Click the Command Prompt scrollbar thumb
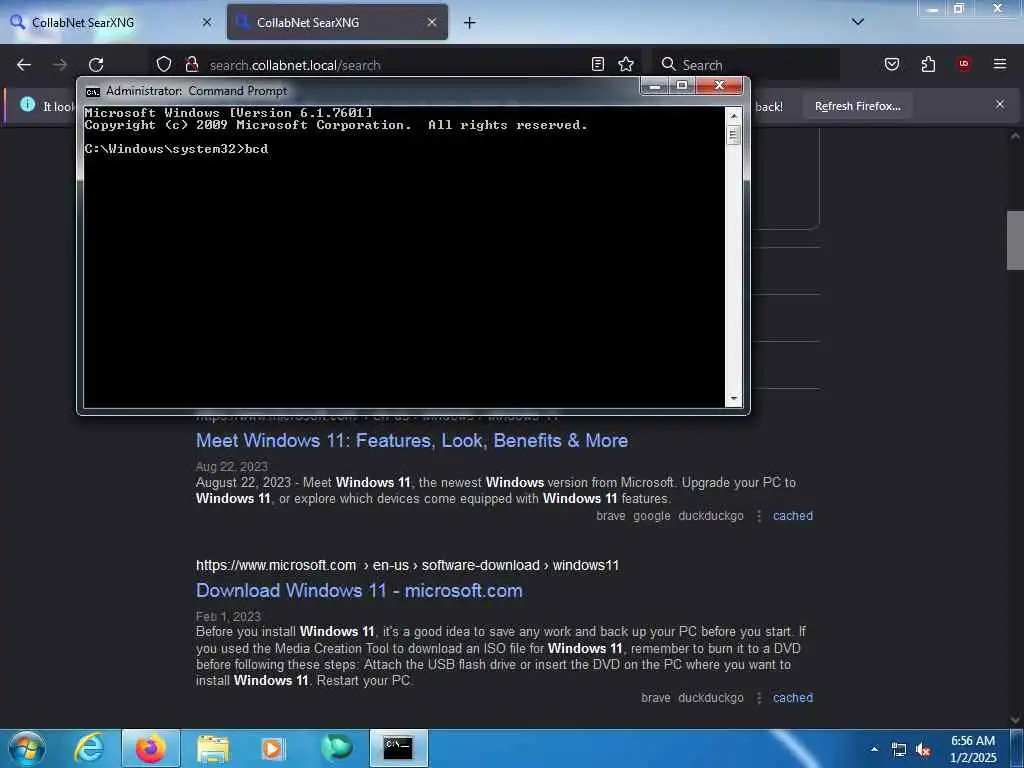The image size is (1024, 768). click(733, 135)
